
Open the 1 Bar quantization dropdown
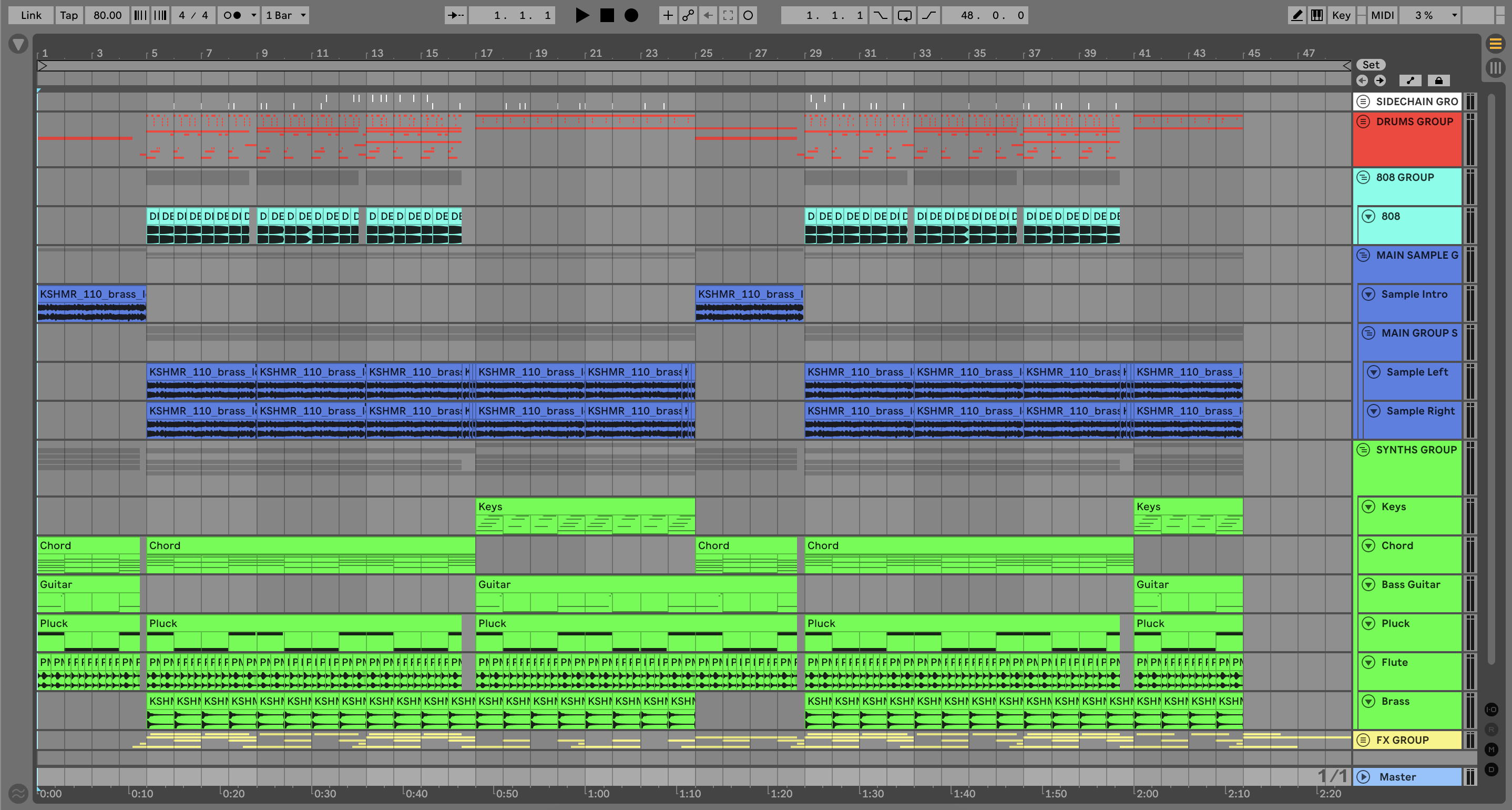[x=285, y=15]
